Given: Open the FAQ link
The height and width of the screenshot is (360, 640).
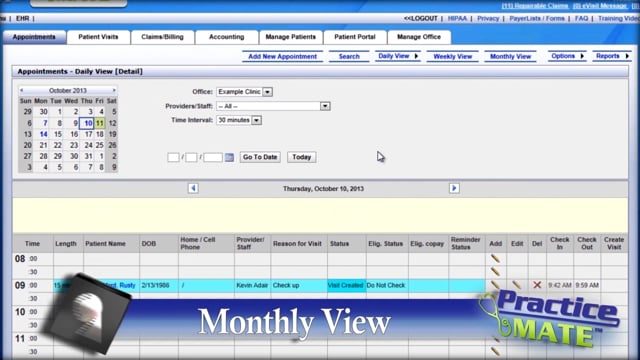Looking at the screenshot, I should (581, 18).
